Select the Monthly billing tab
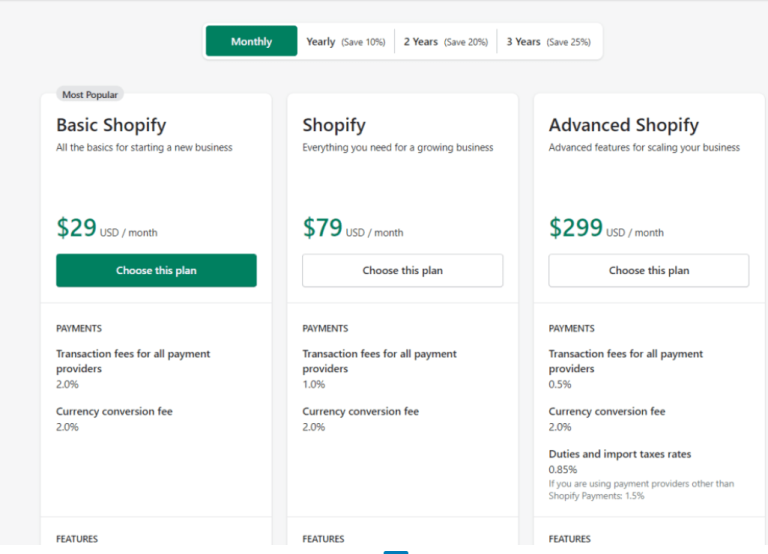Viewport: 768px width, 554px height. [251, 41]
